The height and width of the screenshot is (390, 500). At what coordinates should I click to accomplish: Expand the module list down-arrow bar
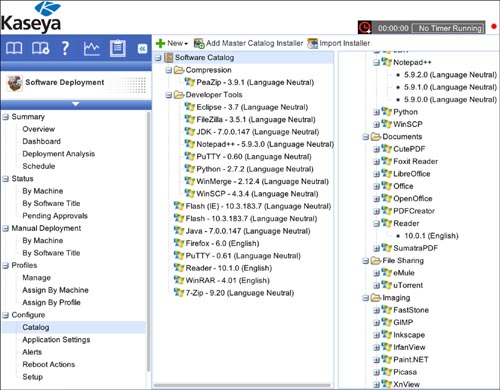(x=76, y=105)
